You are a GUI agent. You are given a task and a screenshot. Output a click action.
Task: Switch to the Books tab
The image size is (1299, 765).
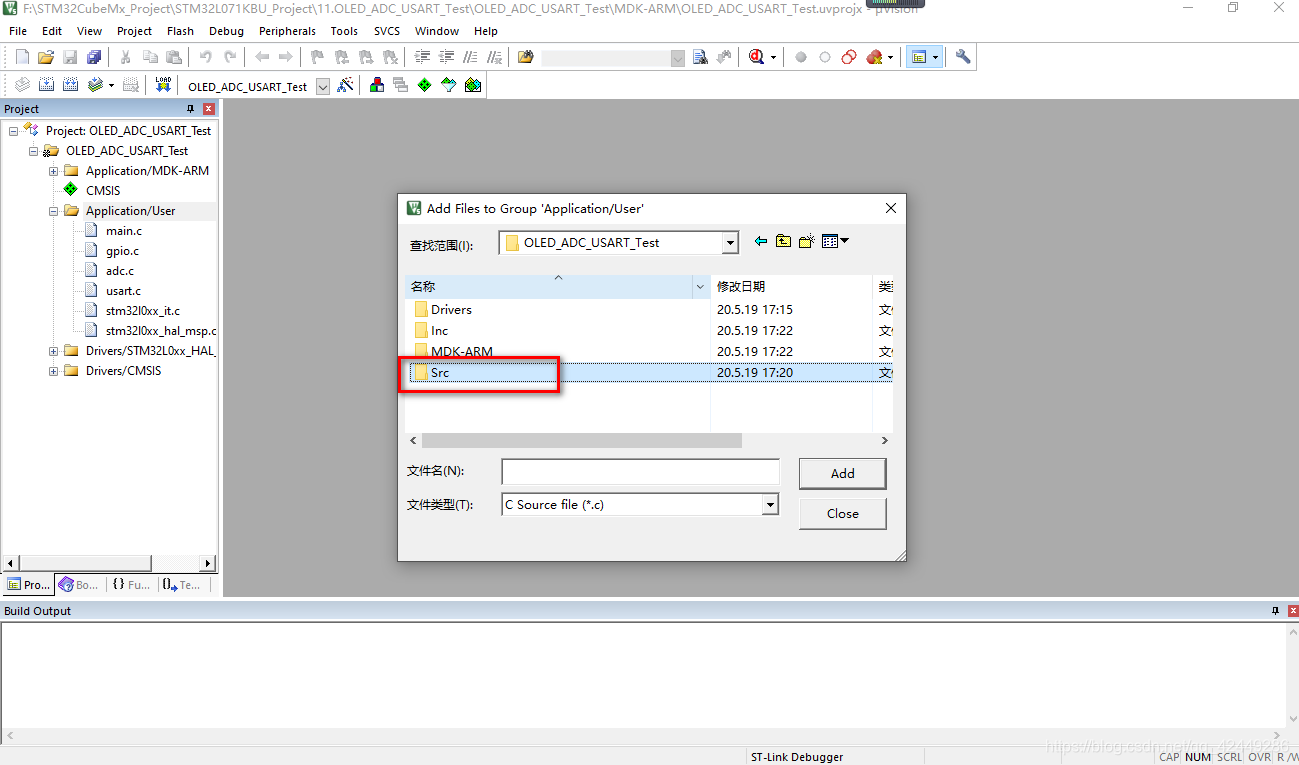79,585
